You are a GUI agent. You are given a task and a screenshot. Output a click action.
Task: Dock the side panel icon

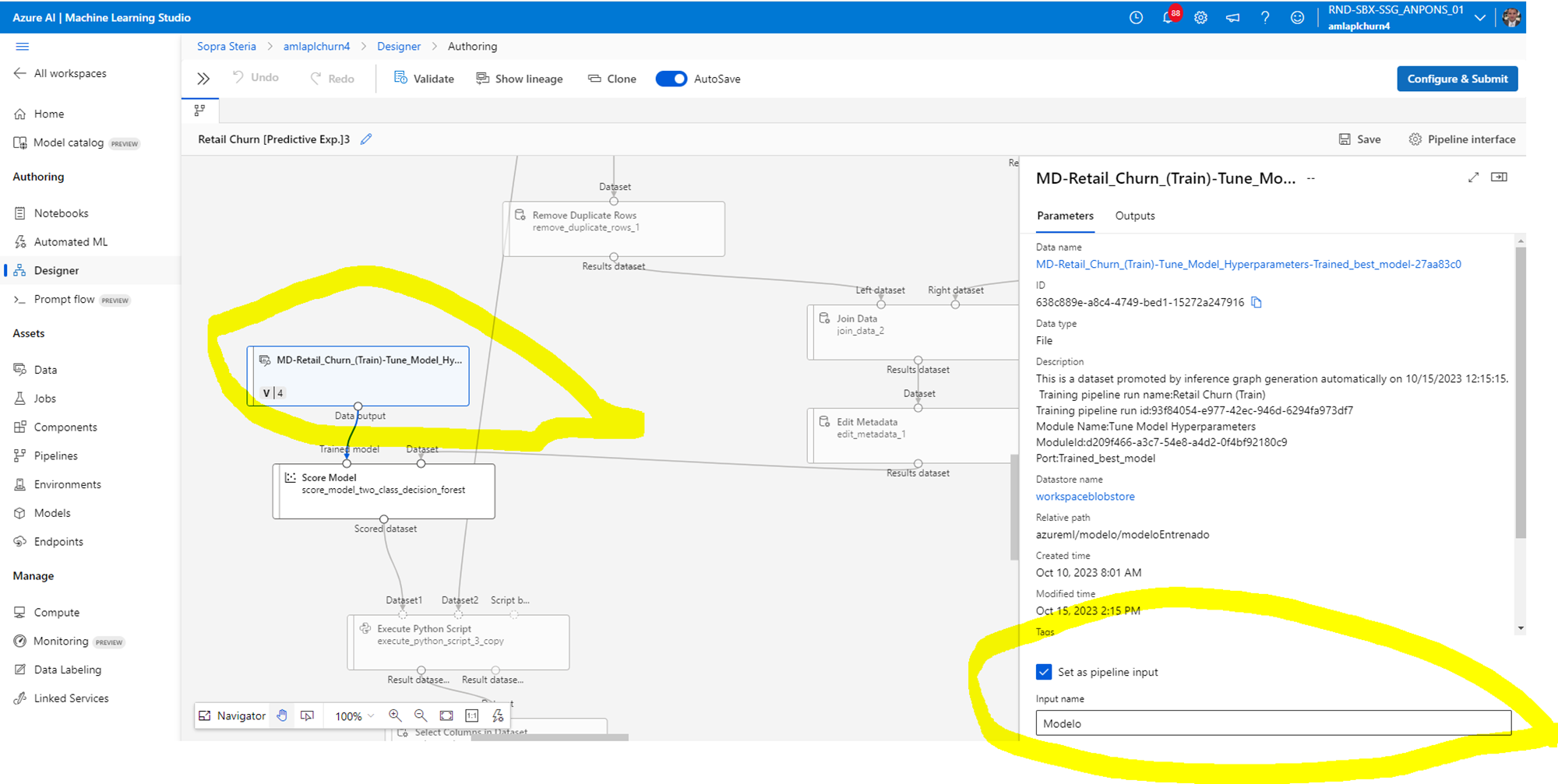coord(1499,178)
